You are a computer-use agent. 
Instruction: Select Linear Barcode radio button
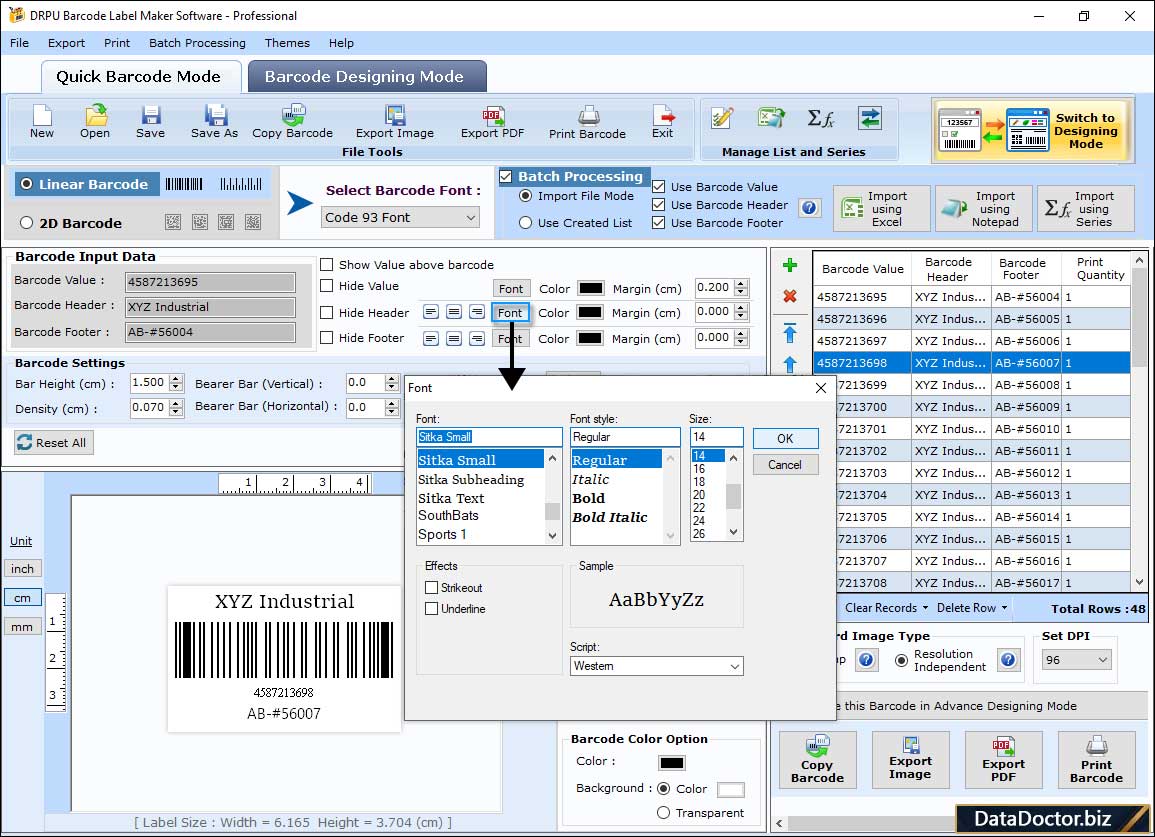click(x=27, y=184)
